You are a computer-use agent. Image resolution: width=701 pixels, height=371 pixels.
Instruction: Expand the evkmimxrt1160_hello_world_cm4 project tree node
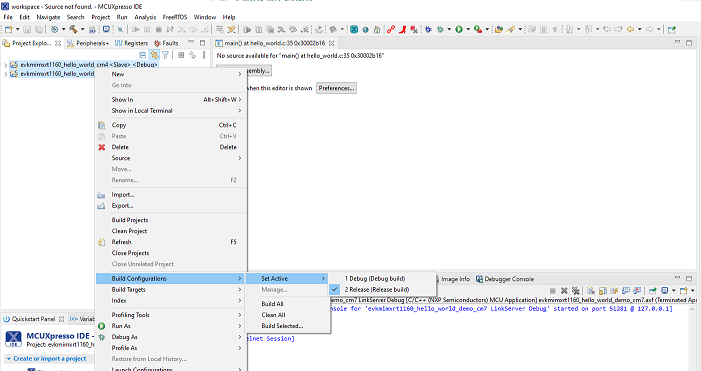click(x=5, y=65)
